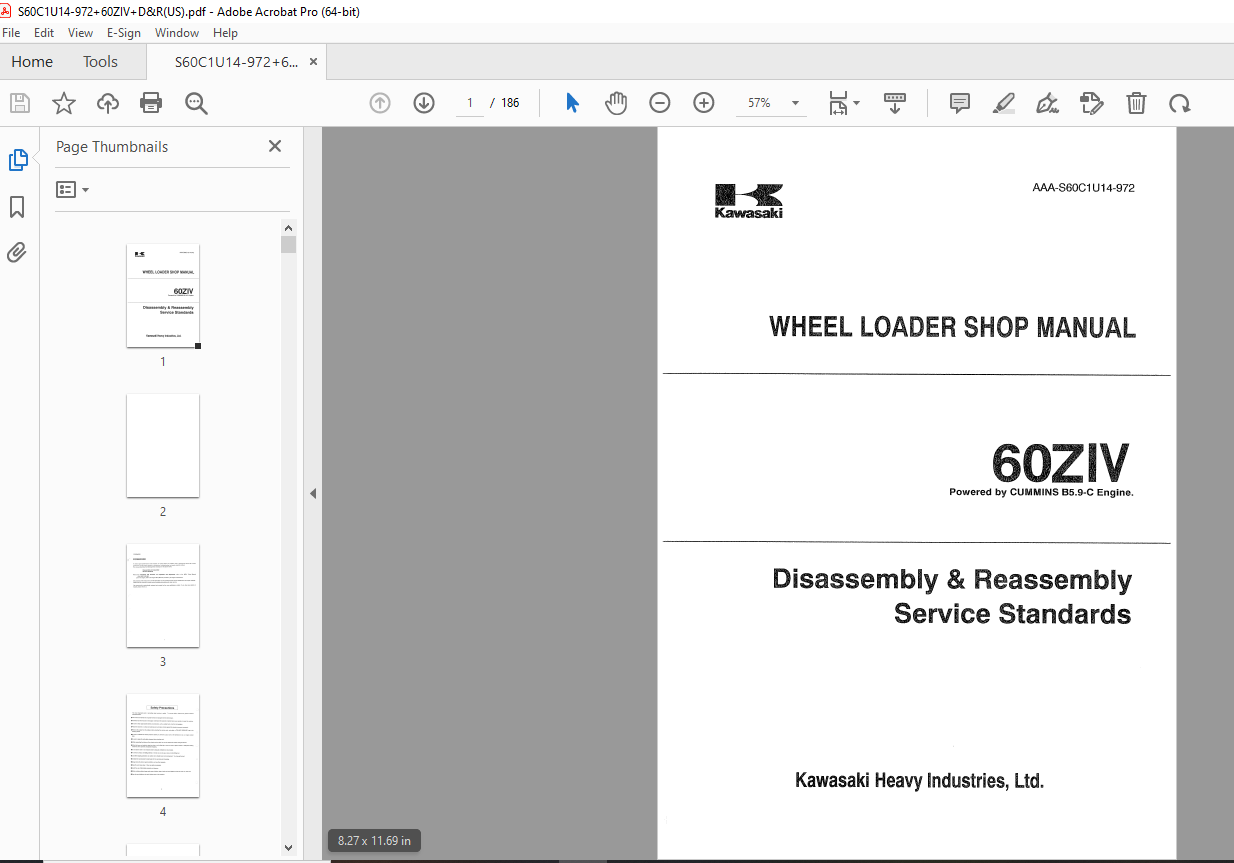The width and height of the screenshot is (1234, 863).
Task: Click the total page count '186'
Action: (510, 103)
